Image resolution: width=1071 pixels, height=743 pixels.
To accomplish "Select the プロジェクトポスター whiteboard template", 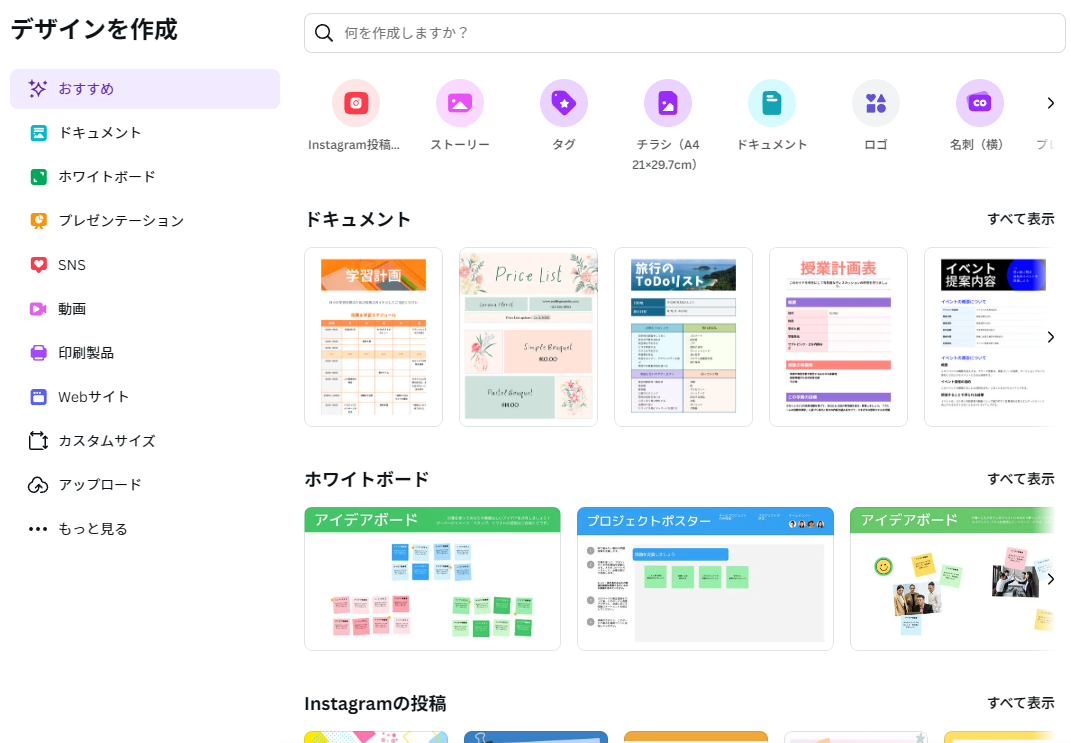I will pos(705,579).
